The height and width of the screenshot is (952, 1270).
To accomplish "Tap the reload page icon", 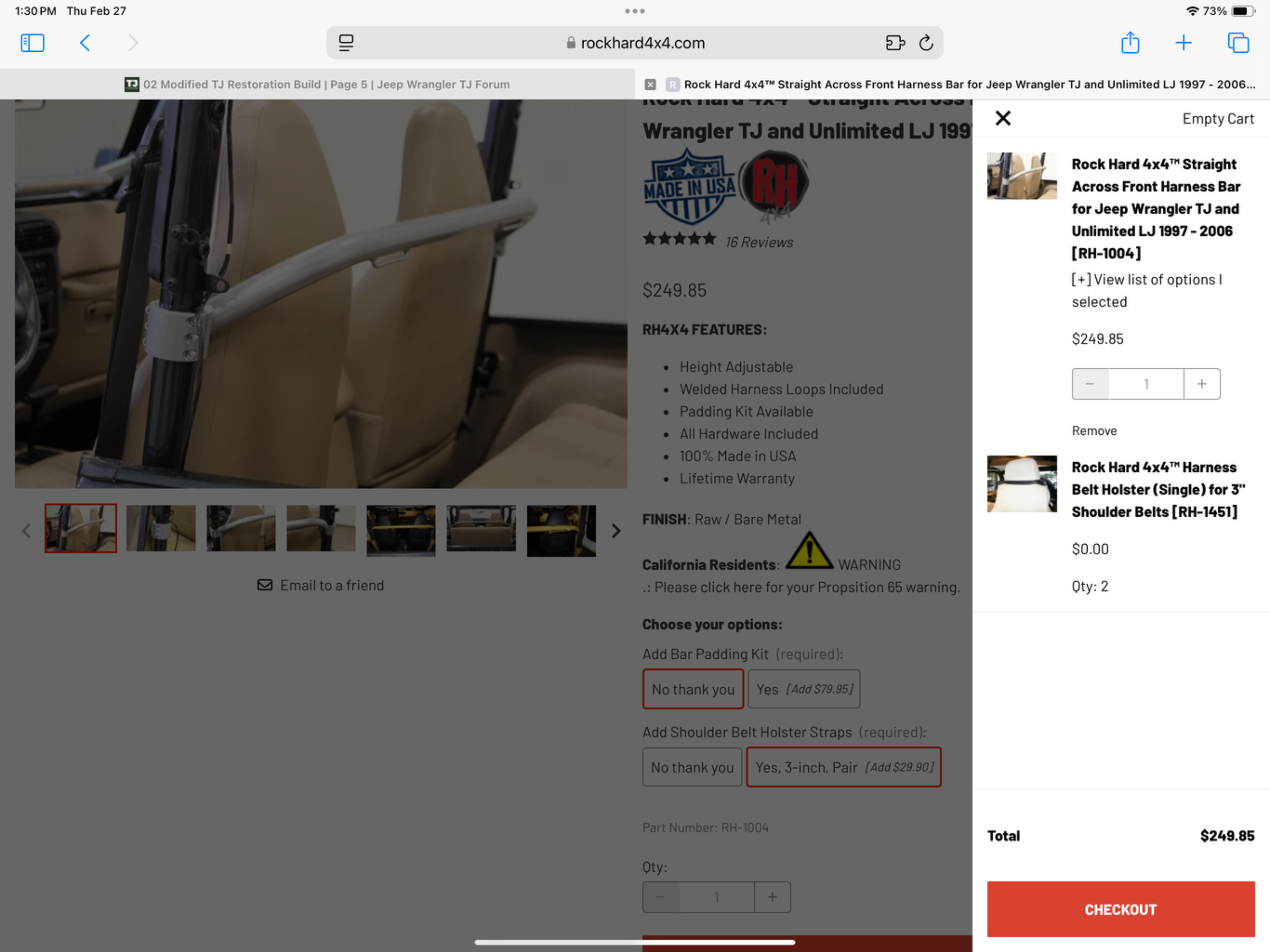I will 926,43.
